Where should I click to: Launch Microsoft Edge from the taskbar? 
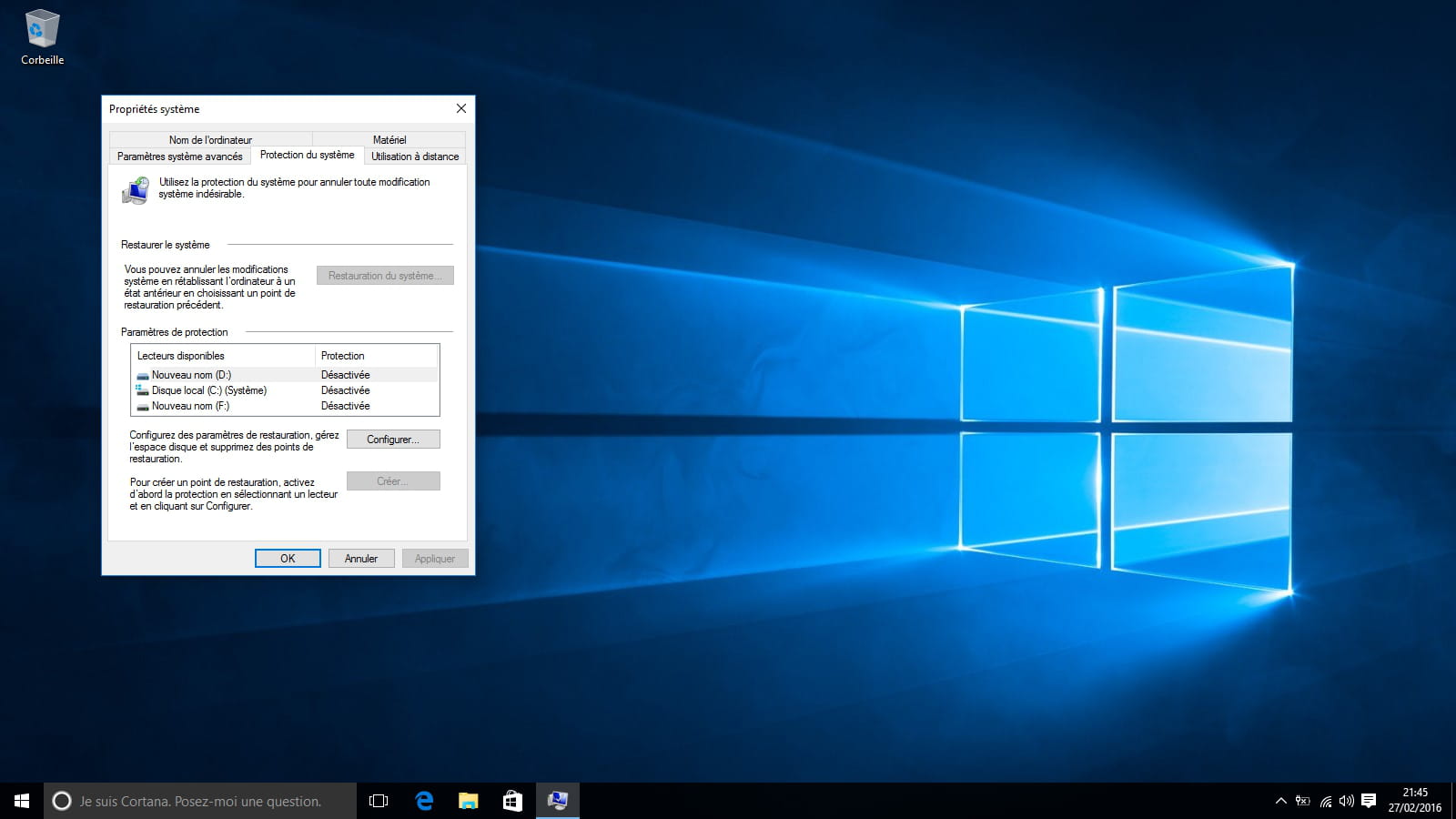pos(423,801)
